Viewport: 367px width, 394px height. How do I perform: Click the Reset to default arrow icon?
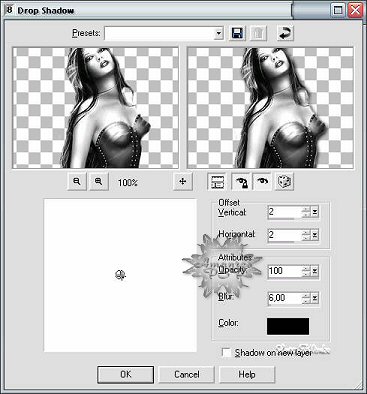click(285, 33)
